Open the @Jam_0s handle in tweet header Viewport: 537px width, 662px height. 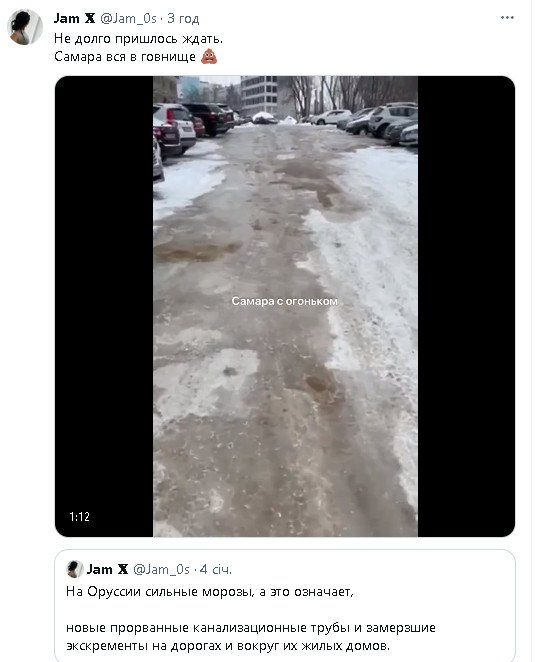(128, 19)
